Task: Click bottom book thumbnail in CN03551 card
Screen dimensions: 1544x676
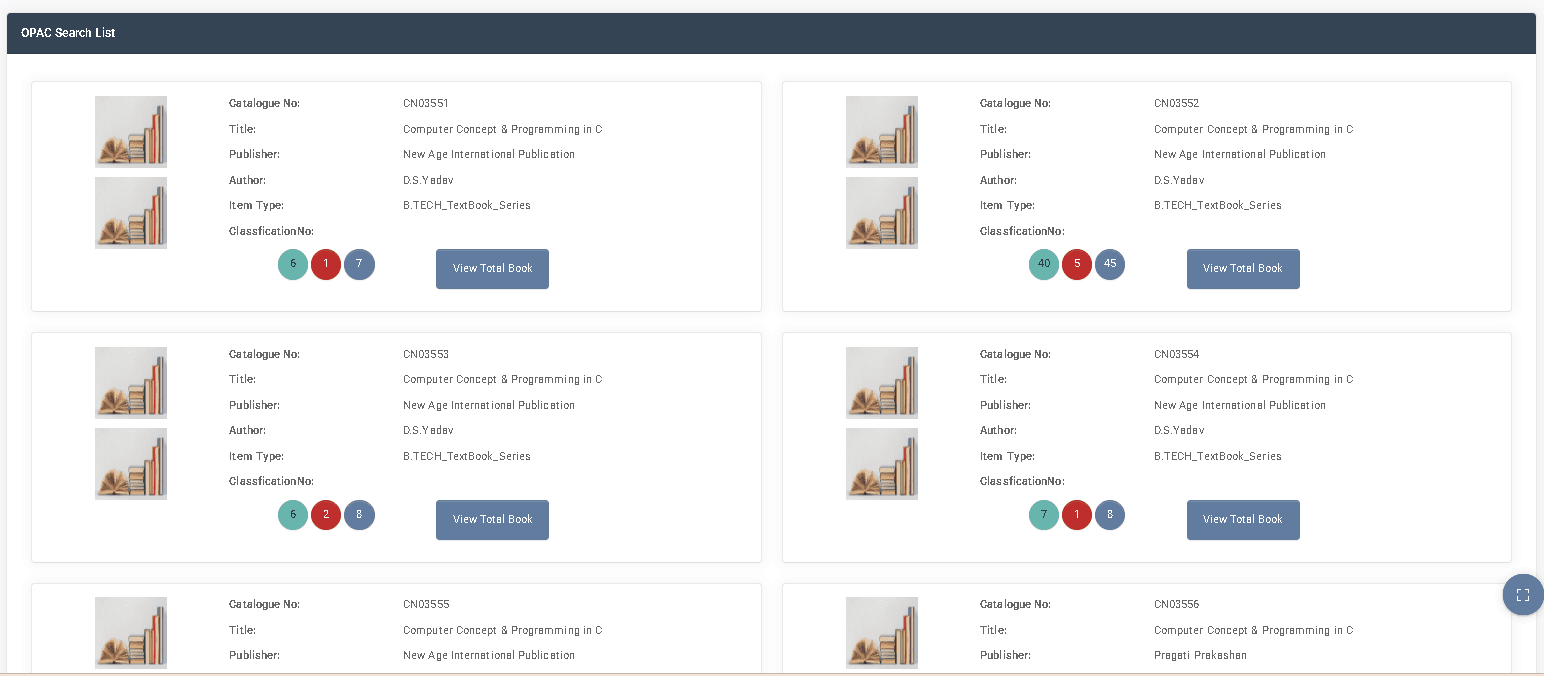Action: [131, 213]
